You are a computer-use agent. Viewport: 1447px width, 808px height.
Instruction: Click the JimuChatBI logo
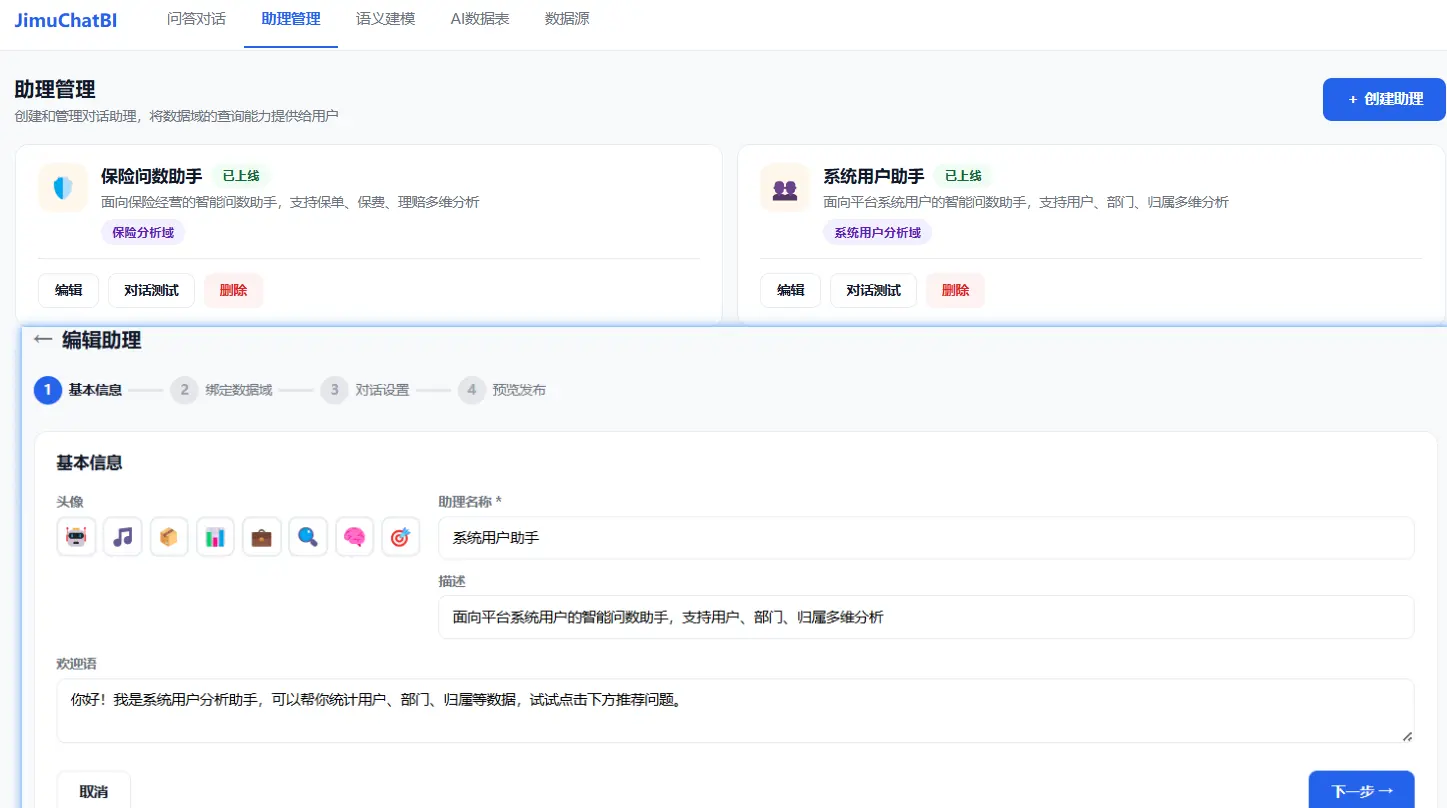(x=66, y=19)
